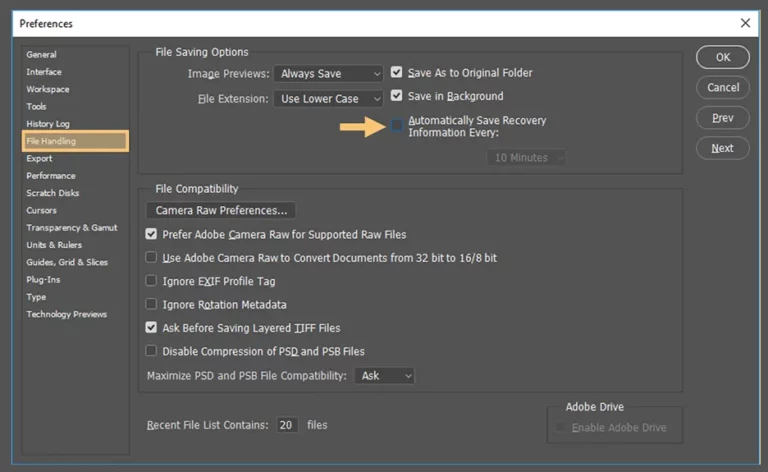Go to the Interface preferences category
768x472 pixels.
(44, 72)
